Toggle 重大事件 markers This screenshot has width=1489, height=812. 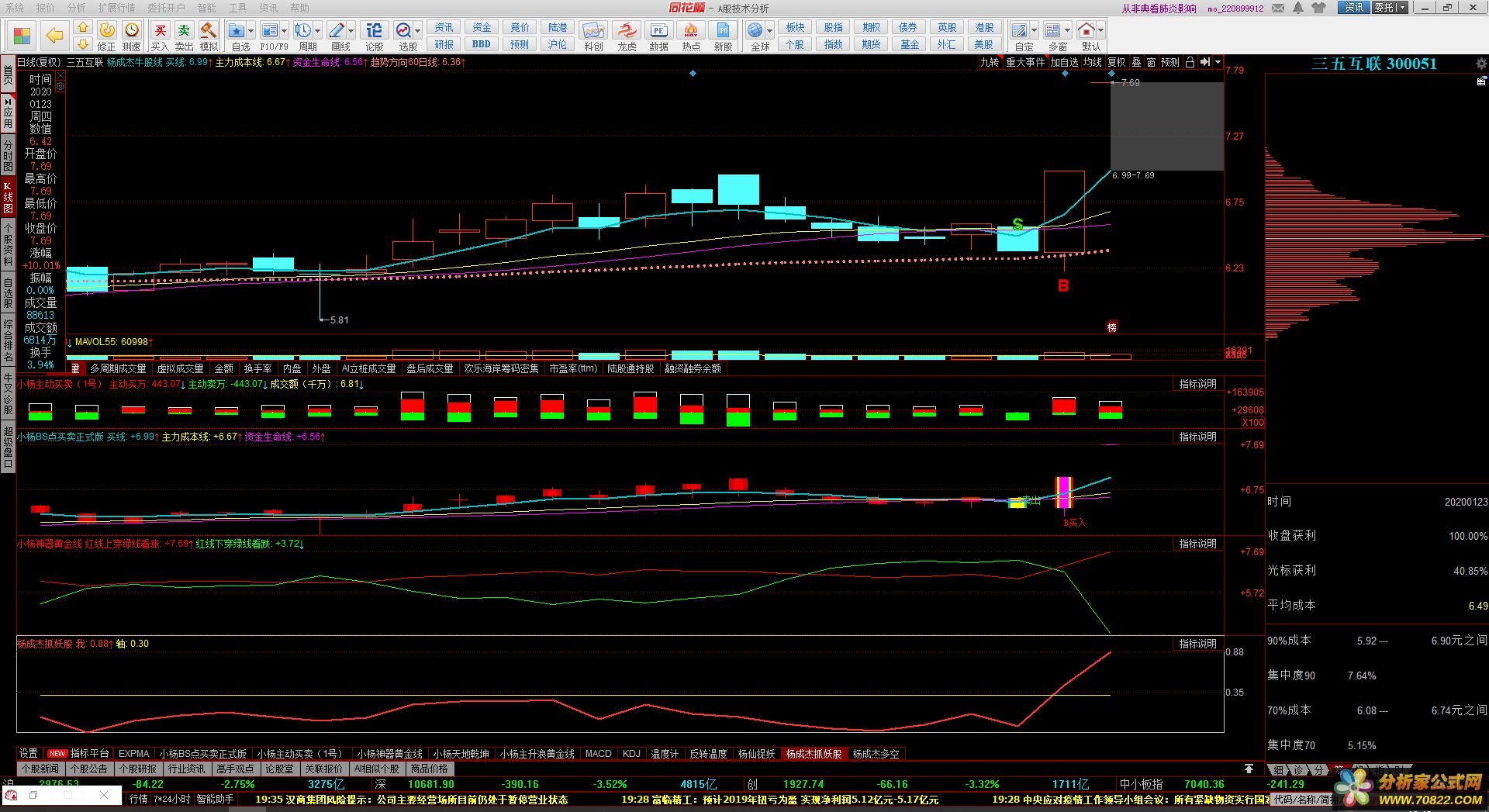pyautogui.click(x=1025, y=62)
